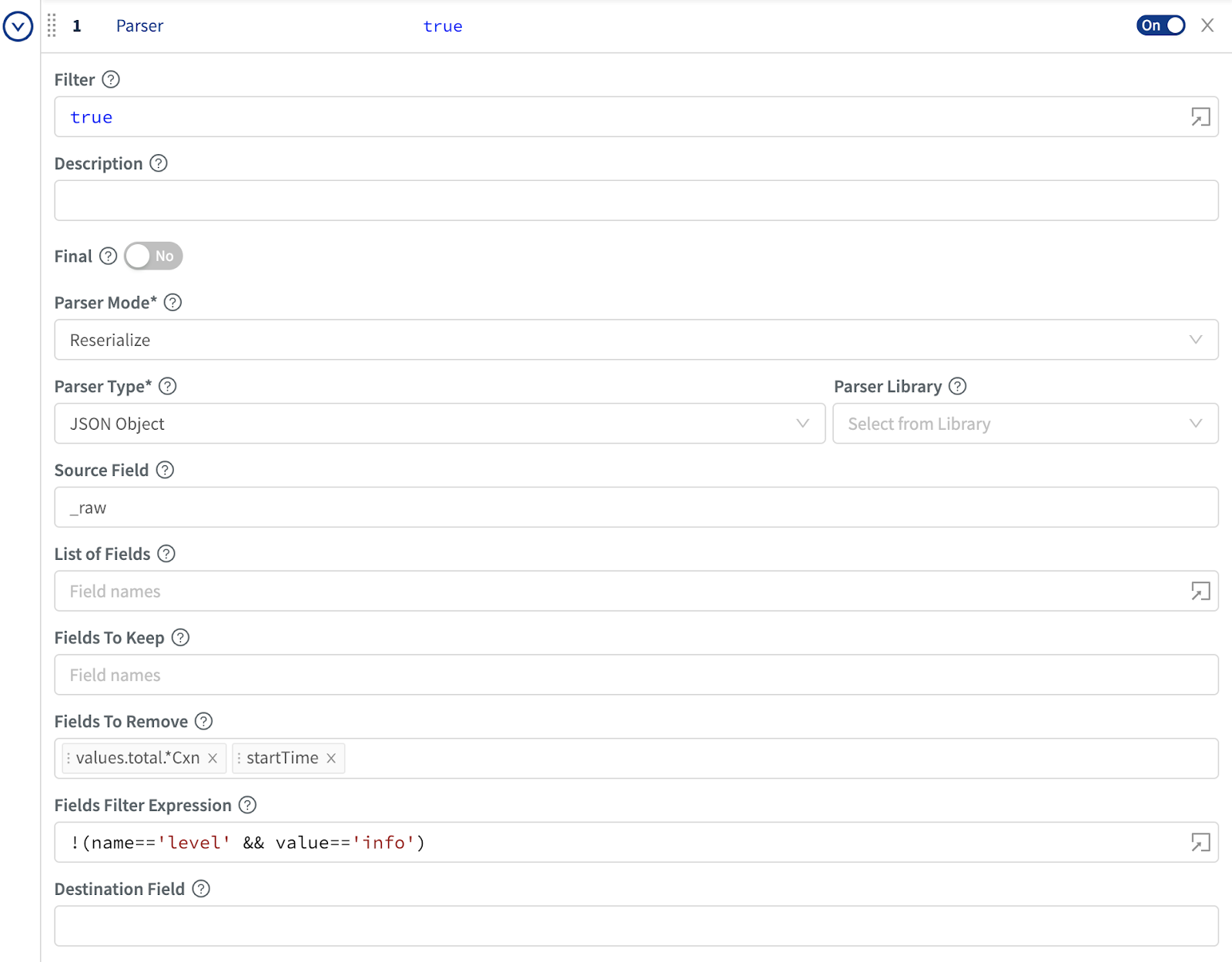Click the Description input field
This screenshot has width=1232, height=962.
pyautogui.click(x=636, y=200)
